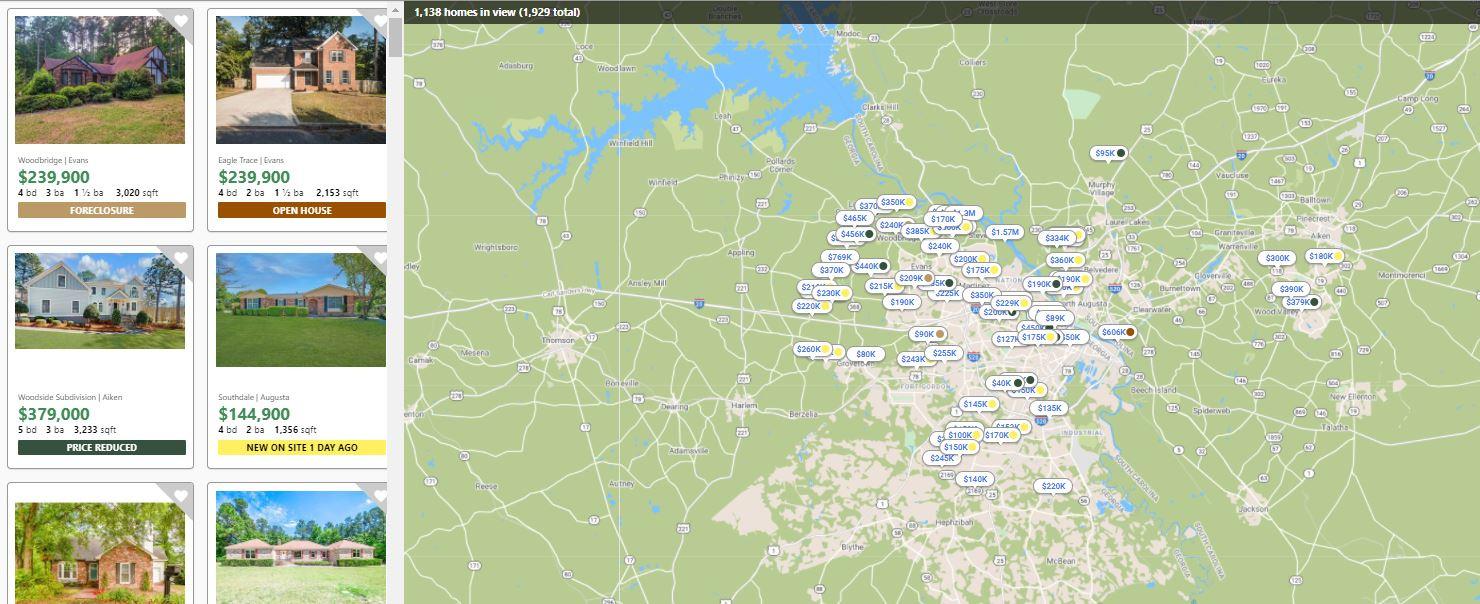Open the $379K map marker
Viewport: 1480px width, 604px height.
[x=1302, y=302]
